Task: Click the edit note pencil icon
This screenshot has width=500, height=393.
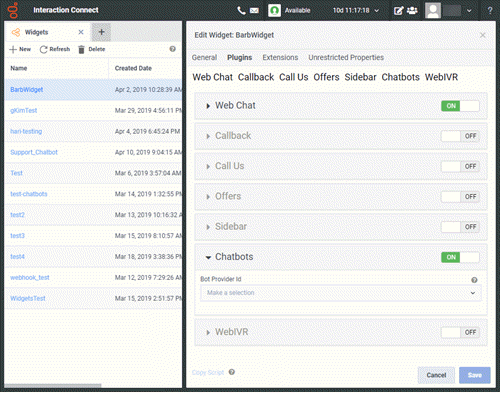Action: (x=398, y=11)
